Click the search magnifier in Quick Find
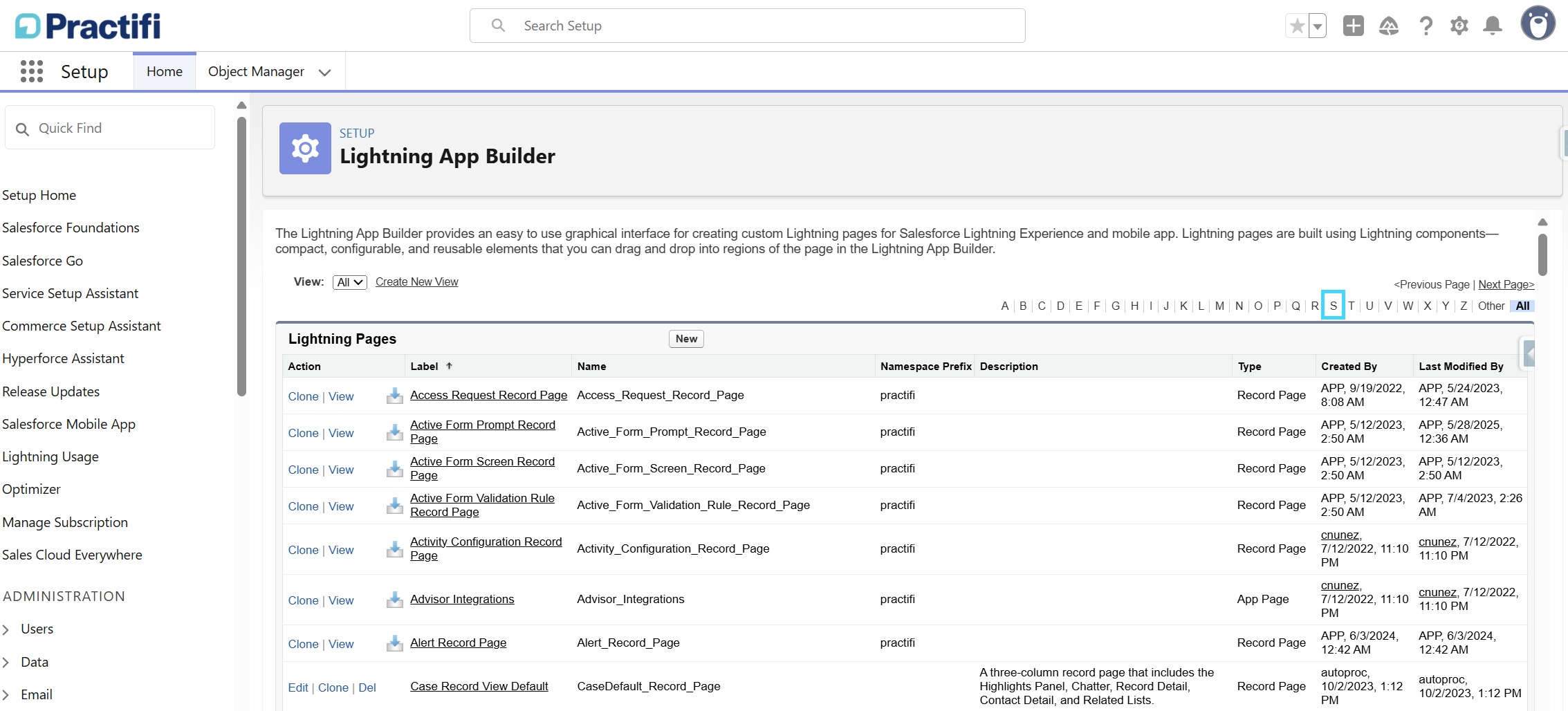1568x711 pixels. coord(22,129)
